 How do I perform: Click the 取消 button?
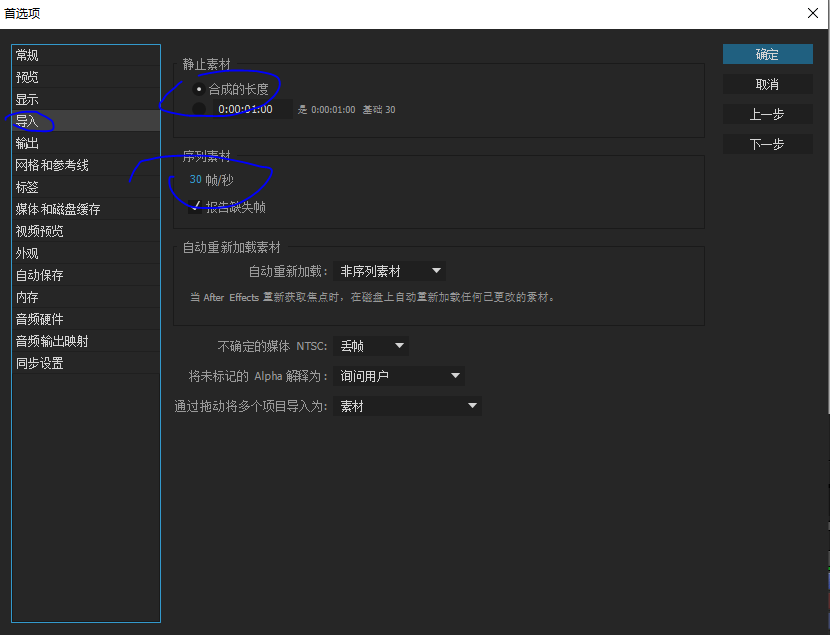pyautogui.click(x=768, y=84)
